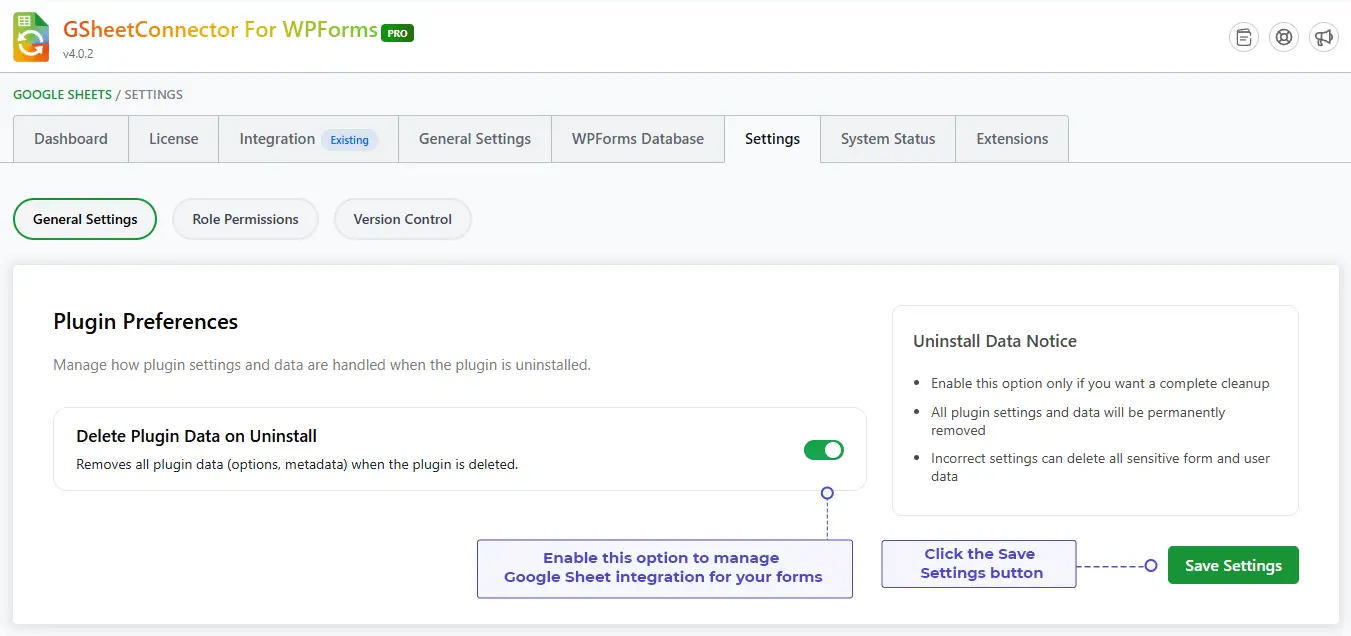Viewport: 1351px width, 636px height.
Task: Open the System Status tab
Action: (888, 139)
